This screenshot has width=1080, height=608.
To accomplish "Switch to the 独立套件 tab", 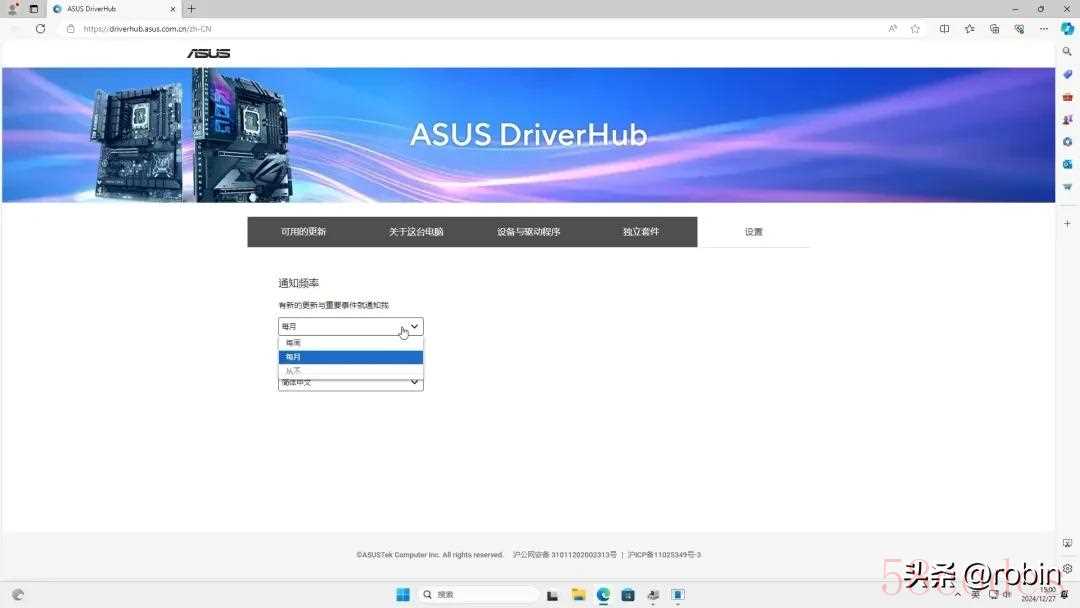I will 641,232.
